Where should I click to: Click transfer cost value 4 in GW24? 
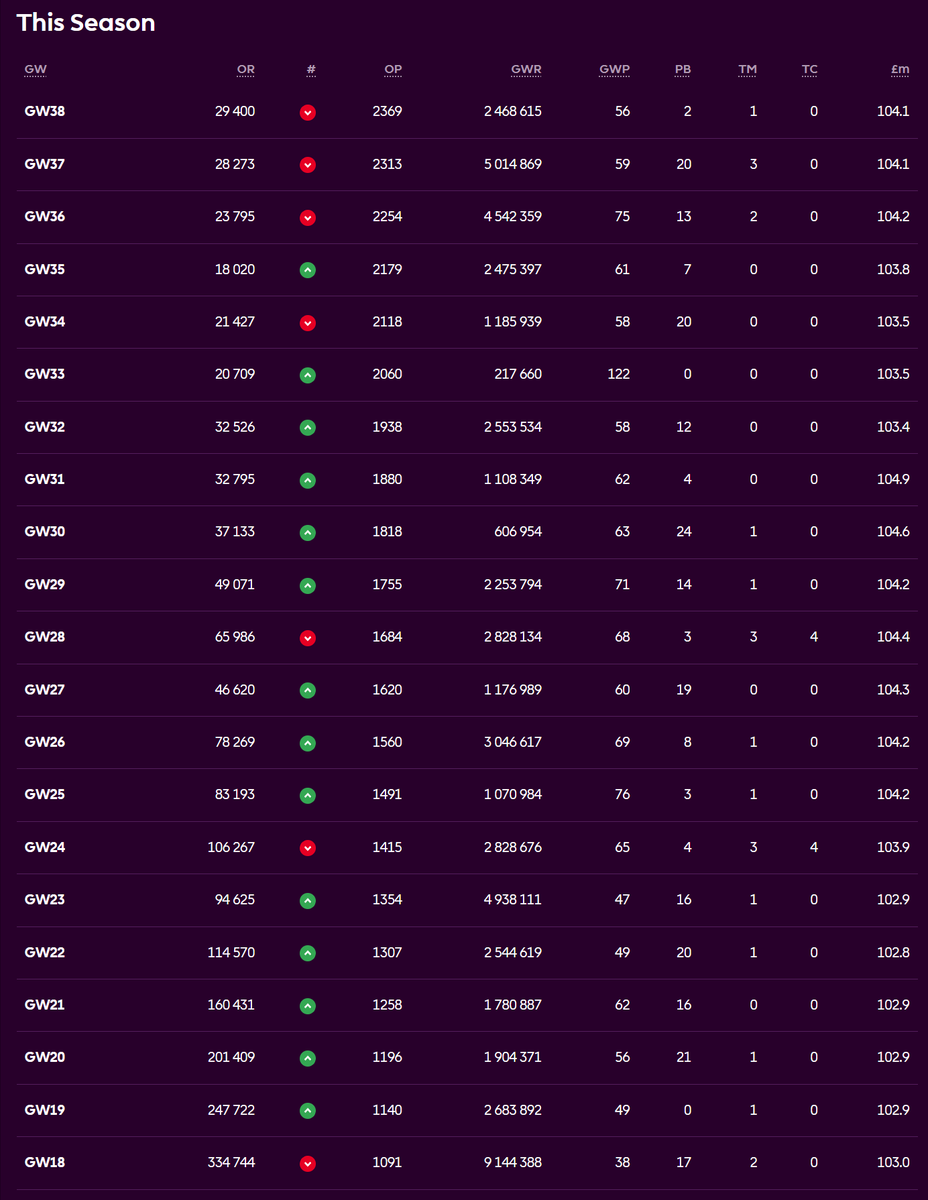(x=814, y=847)
